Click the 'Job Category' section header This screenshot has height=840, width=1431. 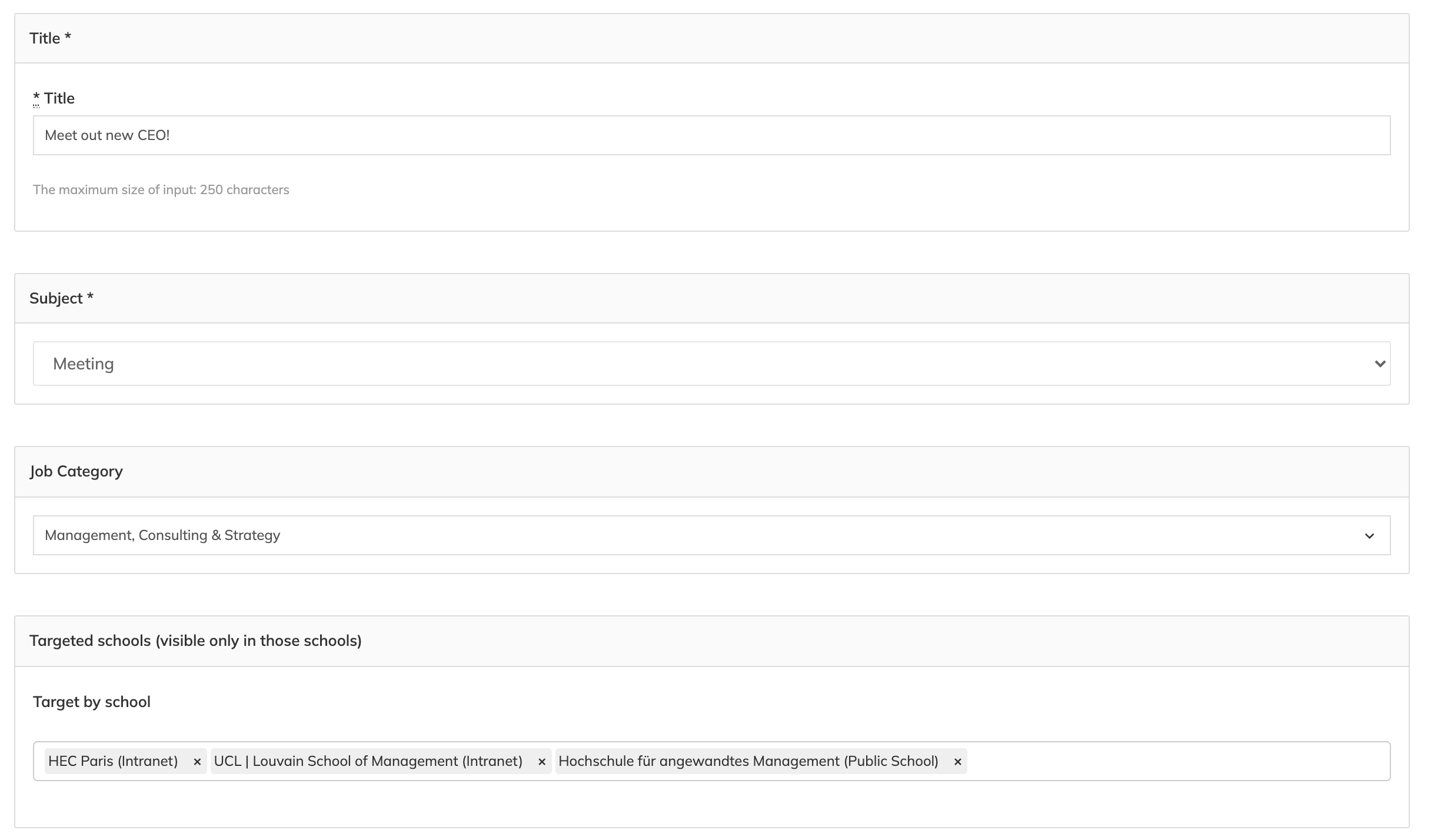[x=76, y=471]
